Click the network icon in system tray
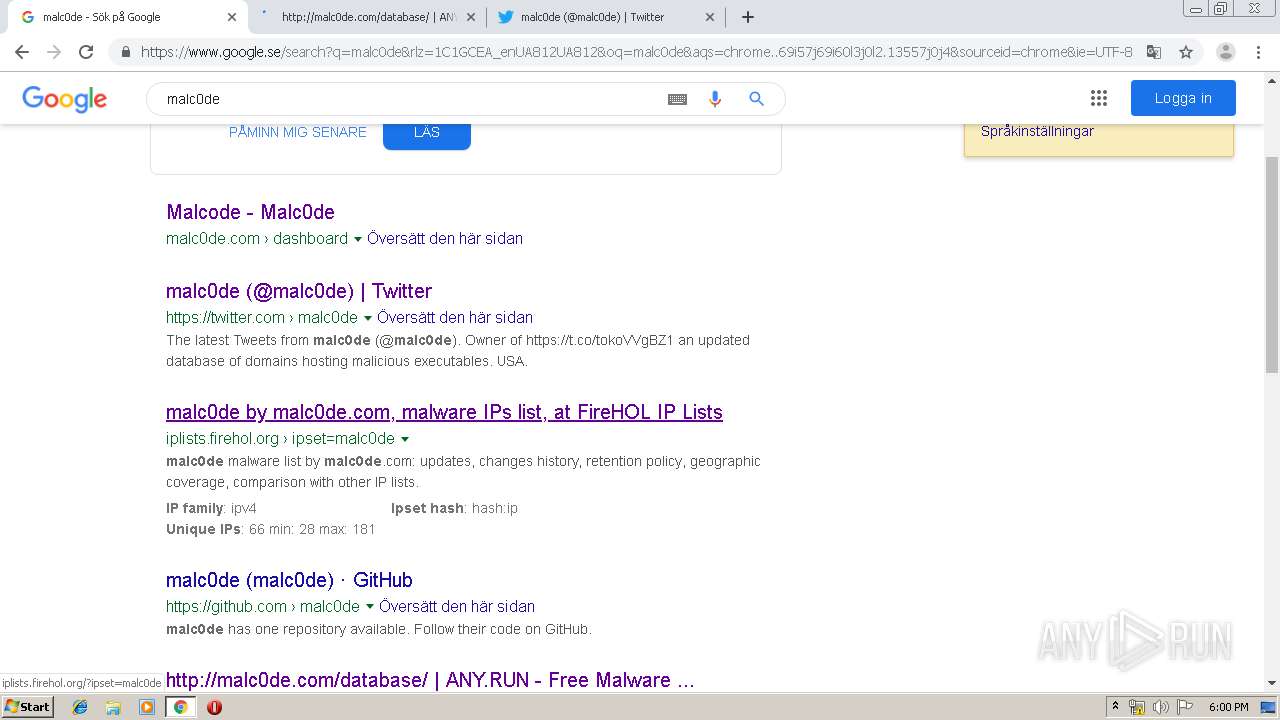Screen dimensions: 1280x720 pyautogui.click(x=1137, y=707)
